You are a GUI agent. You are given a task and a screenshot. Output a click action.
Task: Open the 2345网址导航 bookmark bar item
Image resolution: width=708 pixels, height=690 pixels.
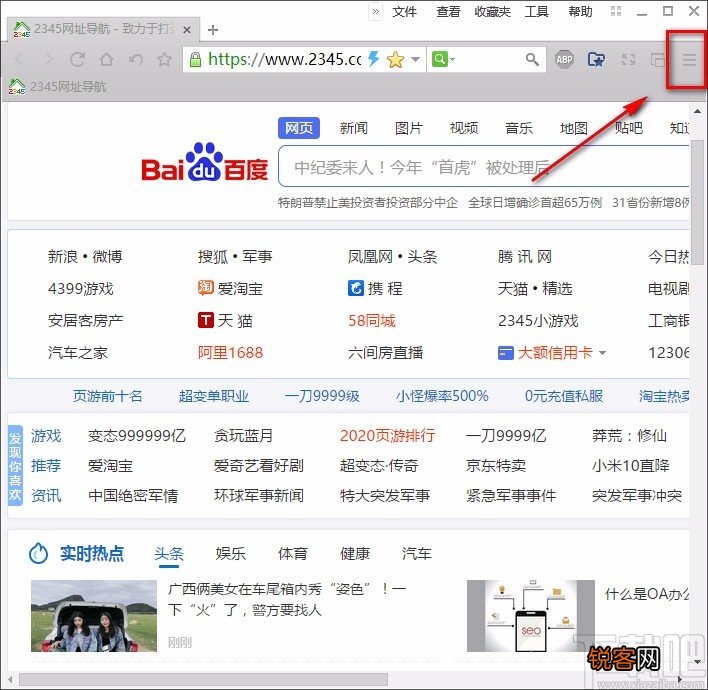(x=57, y=86)
